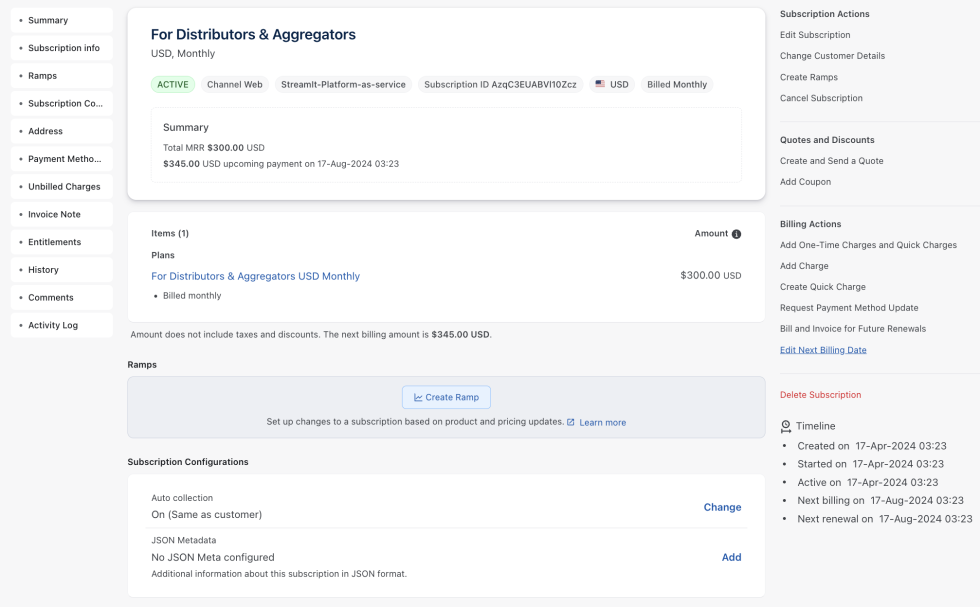Viewport: 980px width, 607px height.
Task: Open the Learn more link
Action: (602, 422)
